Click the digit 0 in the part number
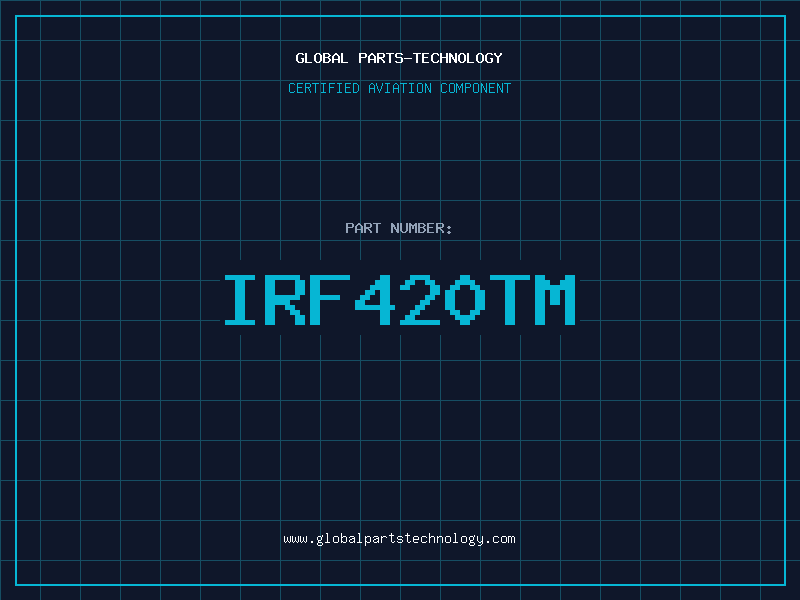Viewport: 800px width, 600px height. click(x=466, y=300)
